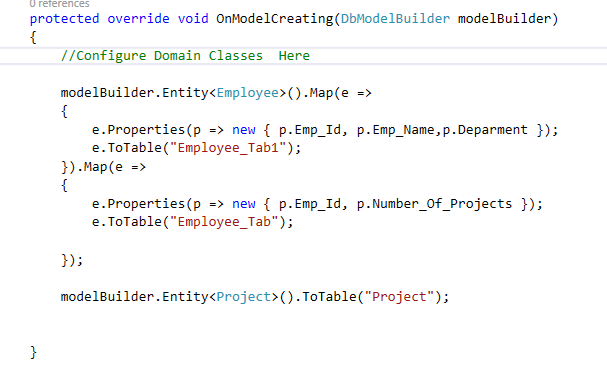Click the "Employee_Tab" string in second Map
The image size is (607, 365).
[x=224, y=222]
